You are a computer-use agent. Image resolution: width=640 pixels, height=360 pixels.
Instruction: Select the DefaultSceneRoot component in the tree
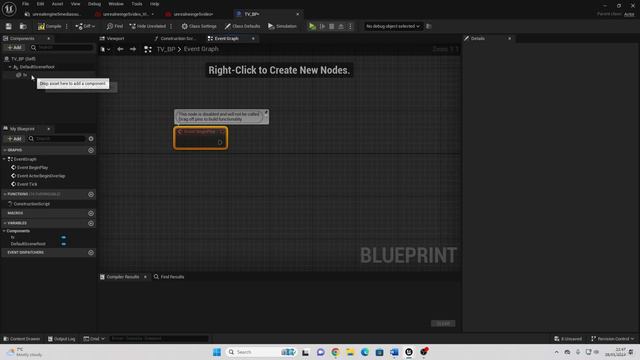(37, 67)
